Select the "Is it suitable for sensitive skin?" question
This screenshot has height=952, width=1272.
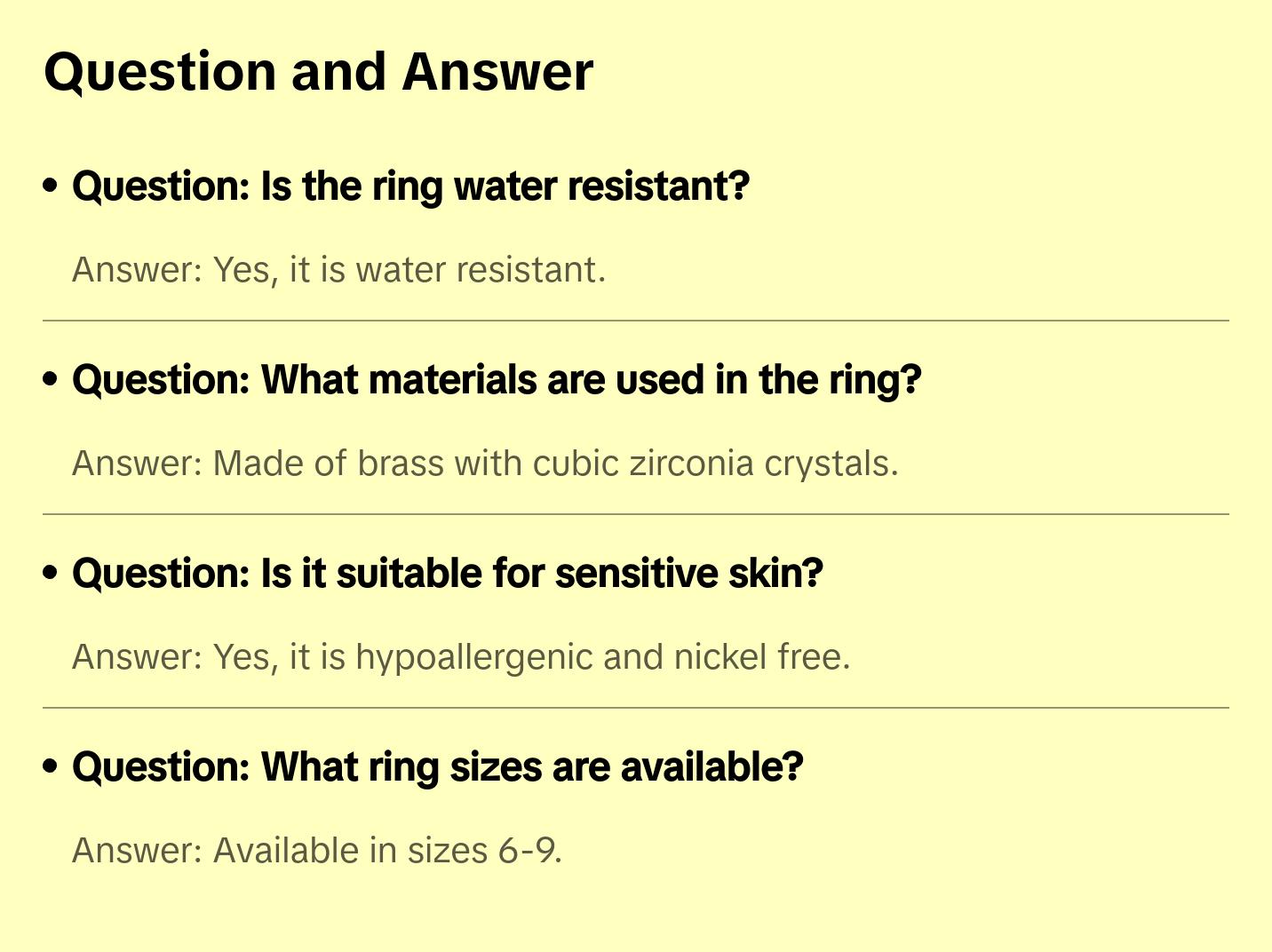448,574
